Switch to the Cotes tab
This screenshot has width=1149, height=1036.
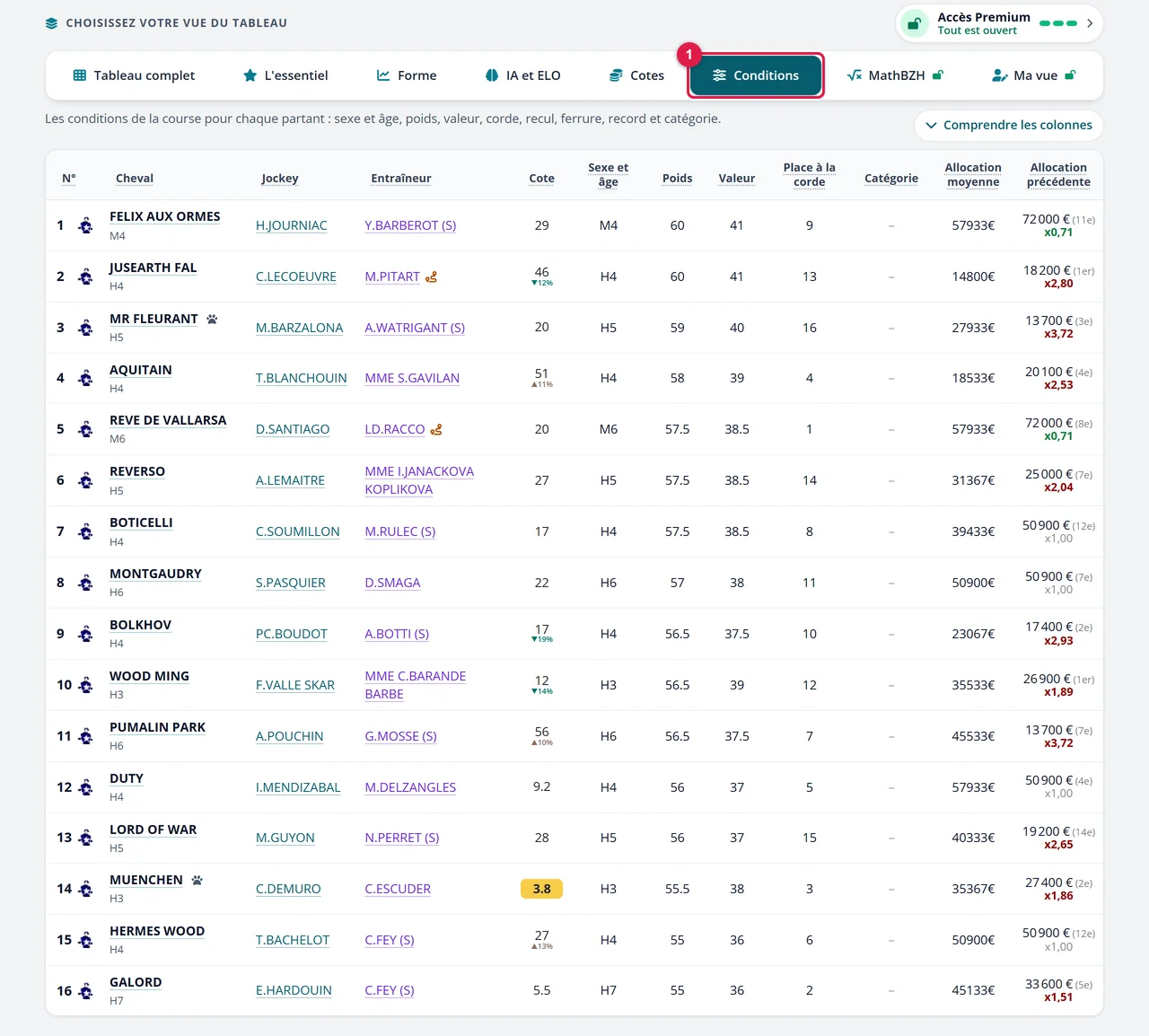coord(636,75)
